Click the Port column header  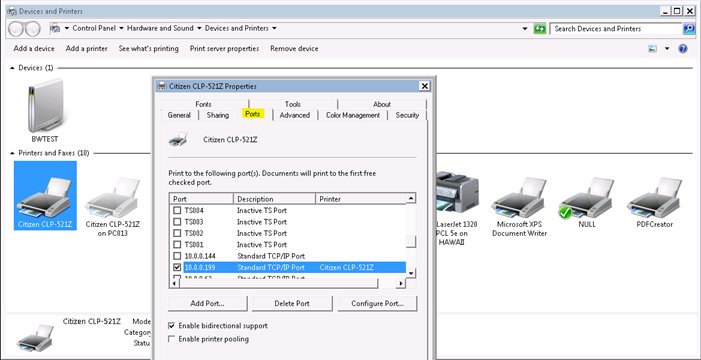coord(202,199)
